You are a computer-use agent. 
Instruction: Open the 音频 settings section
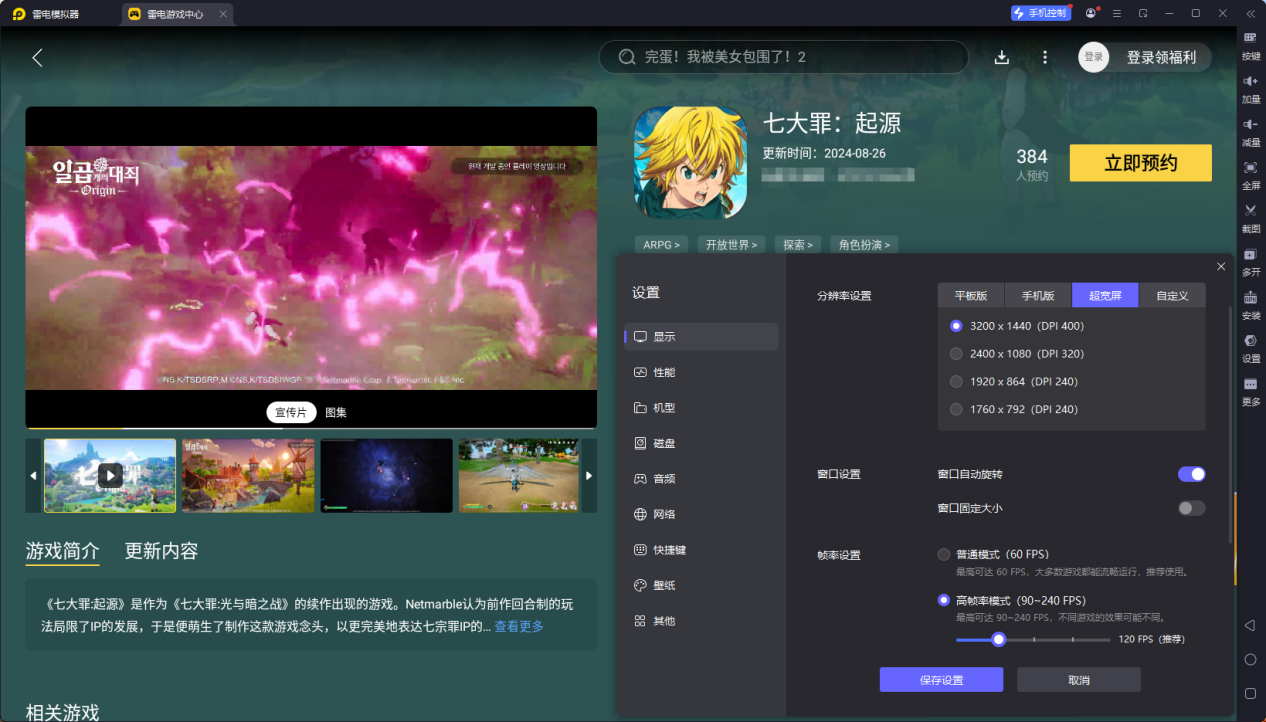[x=701, y=479]
